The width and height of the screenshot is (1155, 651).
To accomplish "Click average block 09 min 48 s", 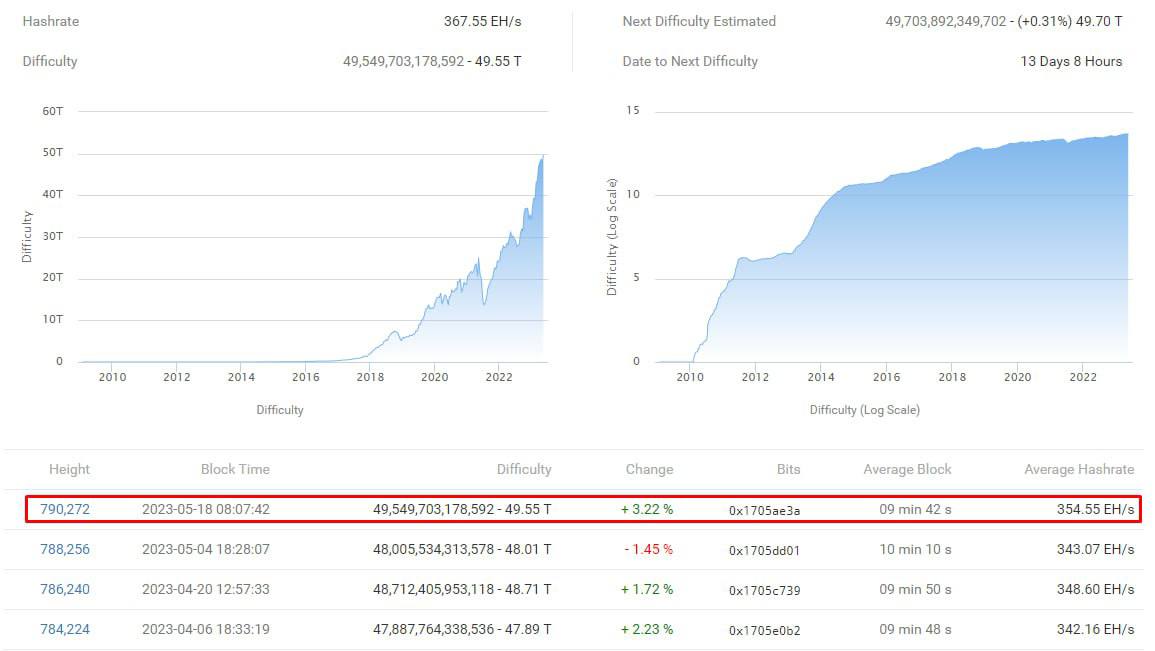I will pyautogui.click(x=915, y=630).
